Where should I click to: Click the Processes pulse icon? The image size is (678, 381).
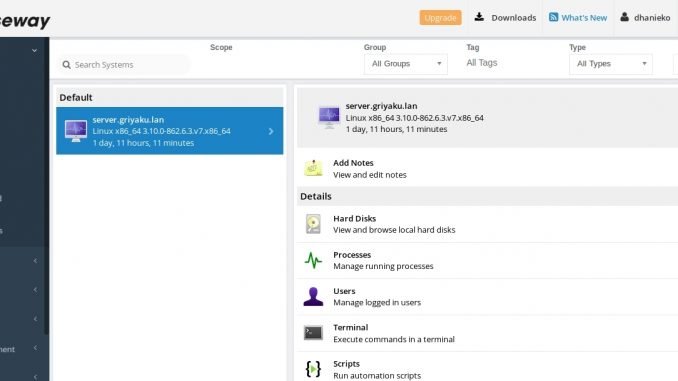tap(313, 260)
